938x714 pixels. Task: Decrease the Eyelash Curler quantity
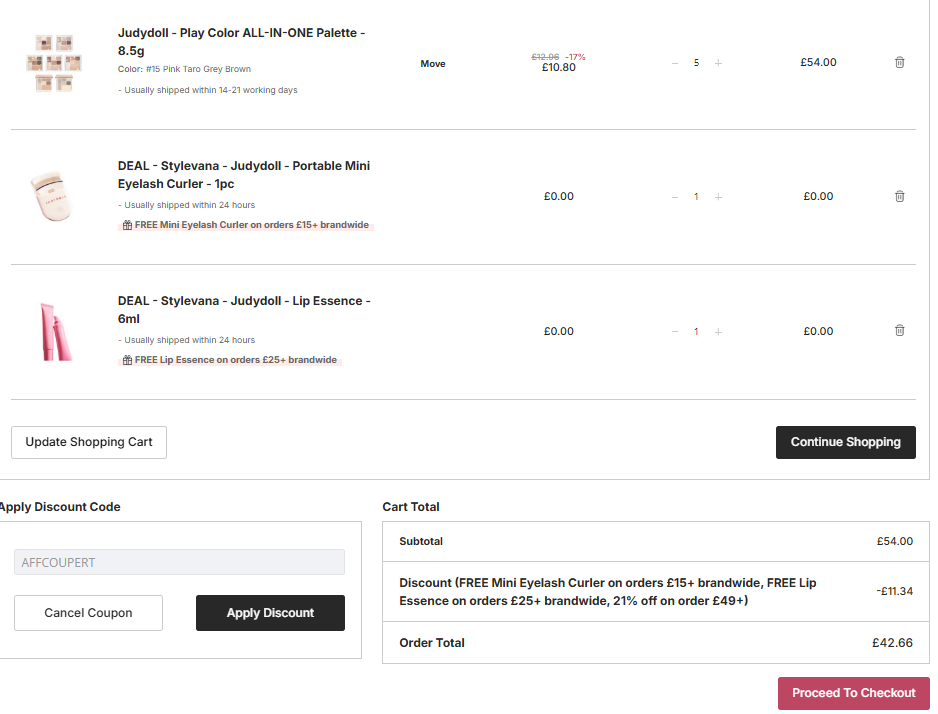[675, 197]
